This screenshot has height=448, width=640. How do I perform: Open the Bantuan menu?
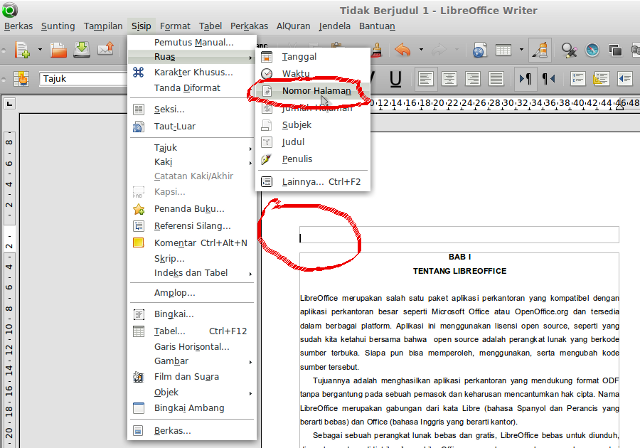[x=377, y=26]
